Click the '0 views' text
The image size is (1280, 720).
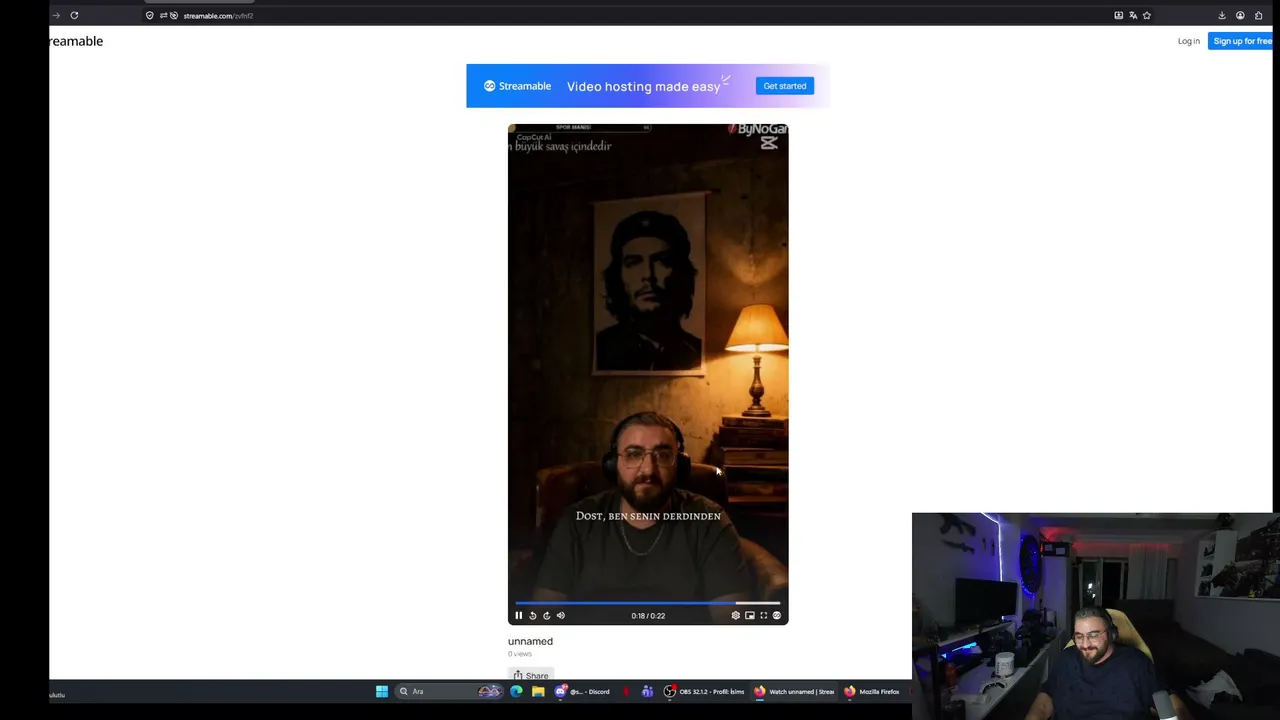pyautogui.click(x=520, y=654)
